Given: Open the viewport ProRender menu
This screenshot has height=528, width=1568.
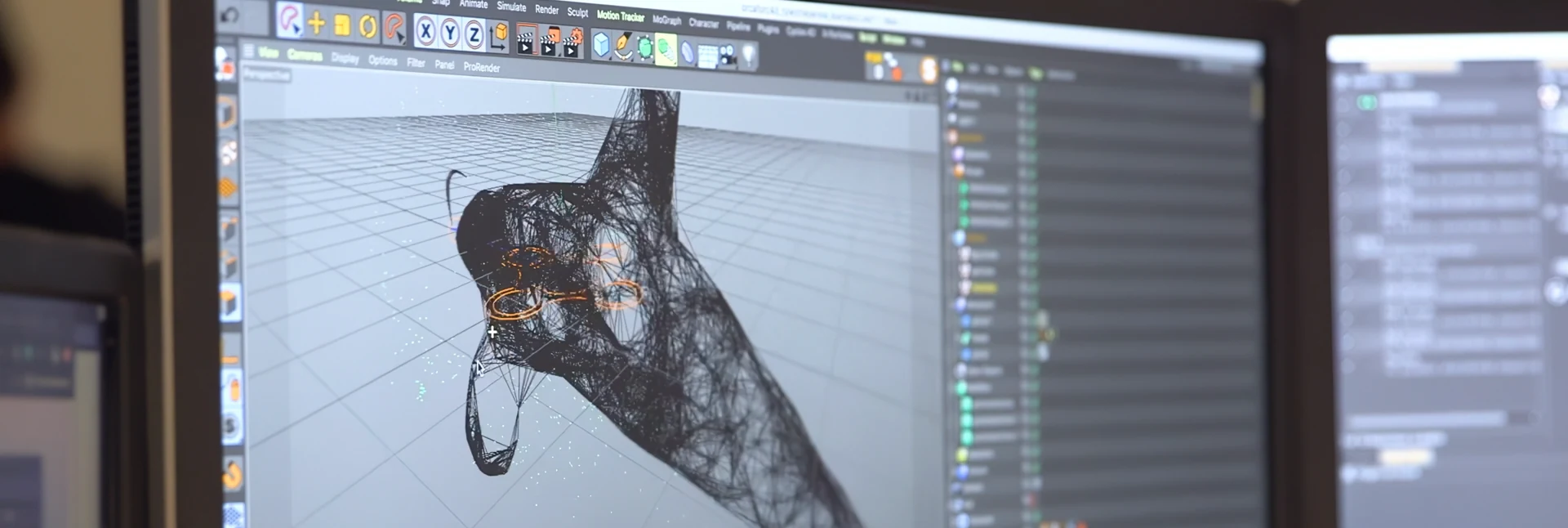Looking at the screenshot, I should [x=481, y=67].
